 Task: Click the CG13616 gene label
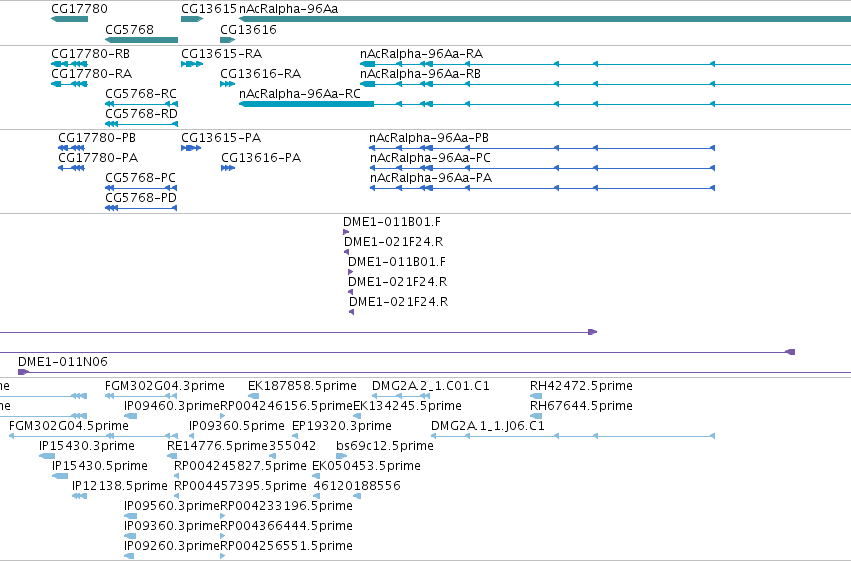[x=248, y=29]
